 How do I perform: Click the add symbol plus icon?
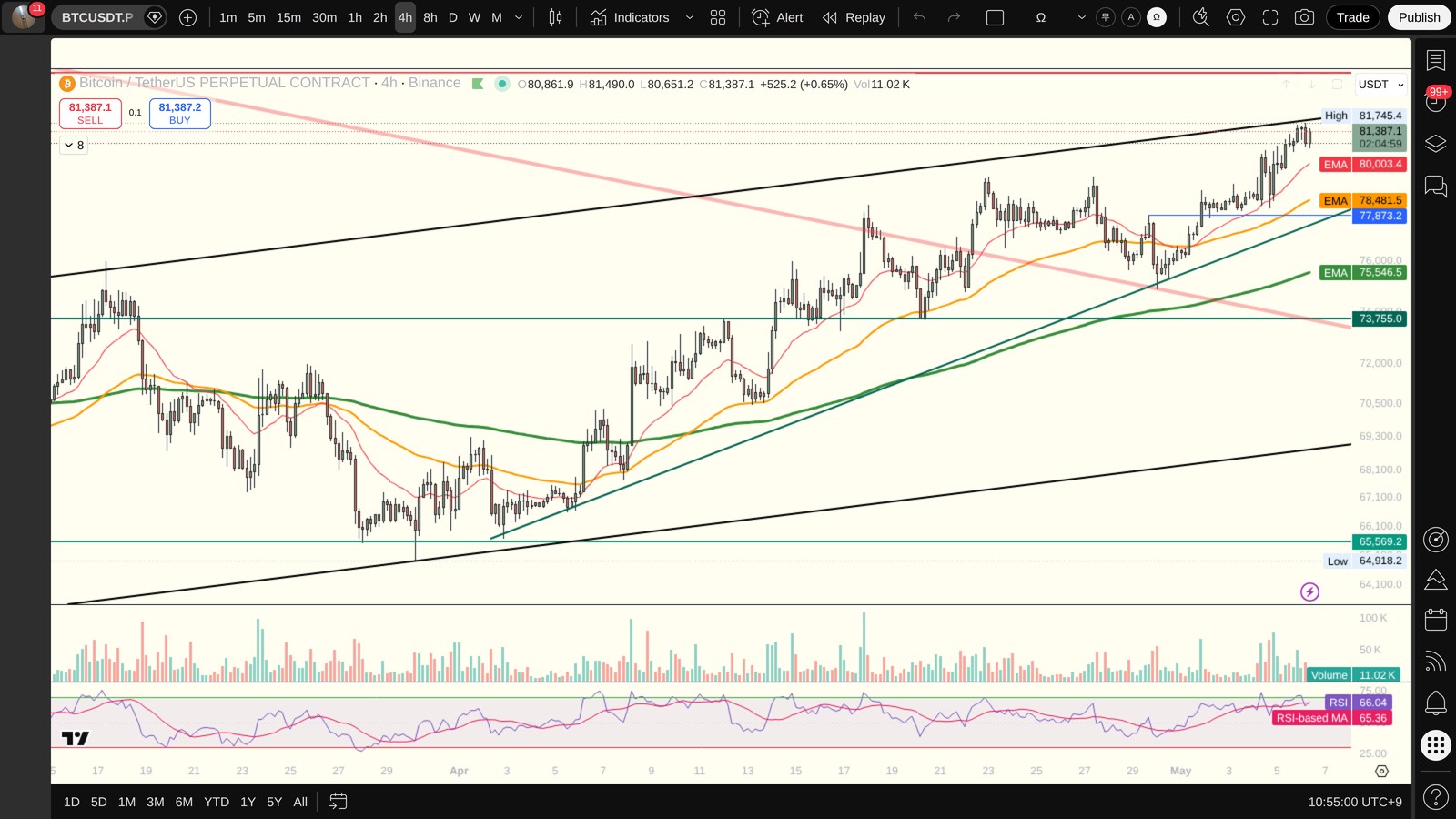click(187, 17)
